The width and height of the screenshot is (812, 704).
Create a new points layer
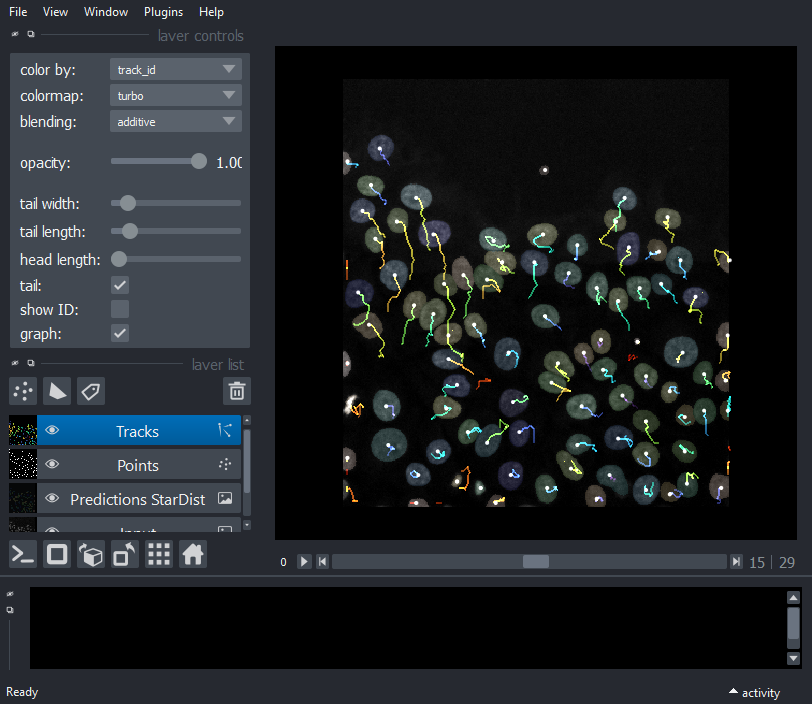(x=23, y=391)
